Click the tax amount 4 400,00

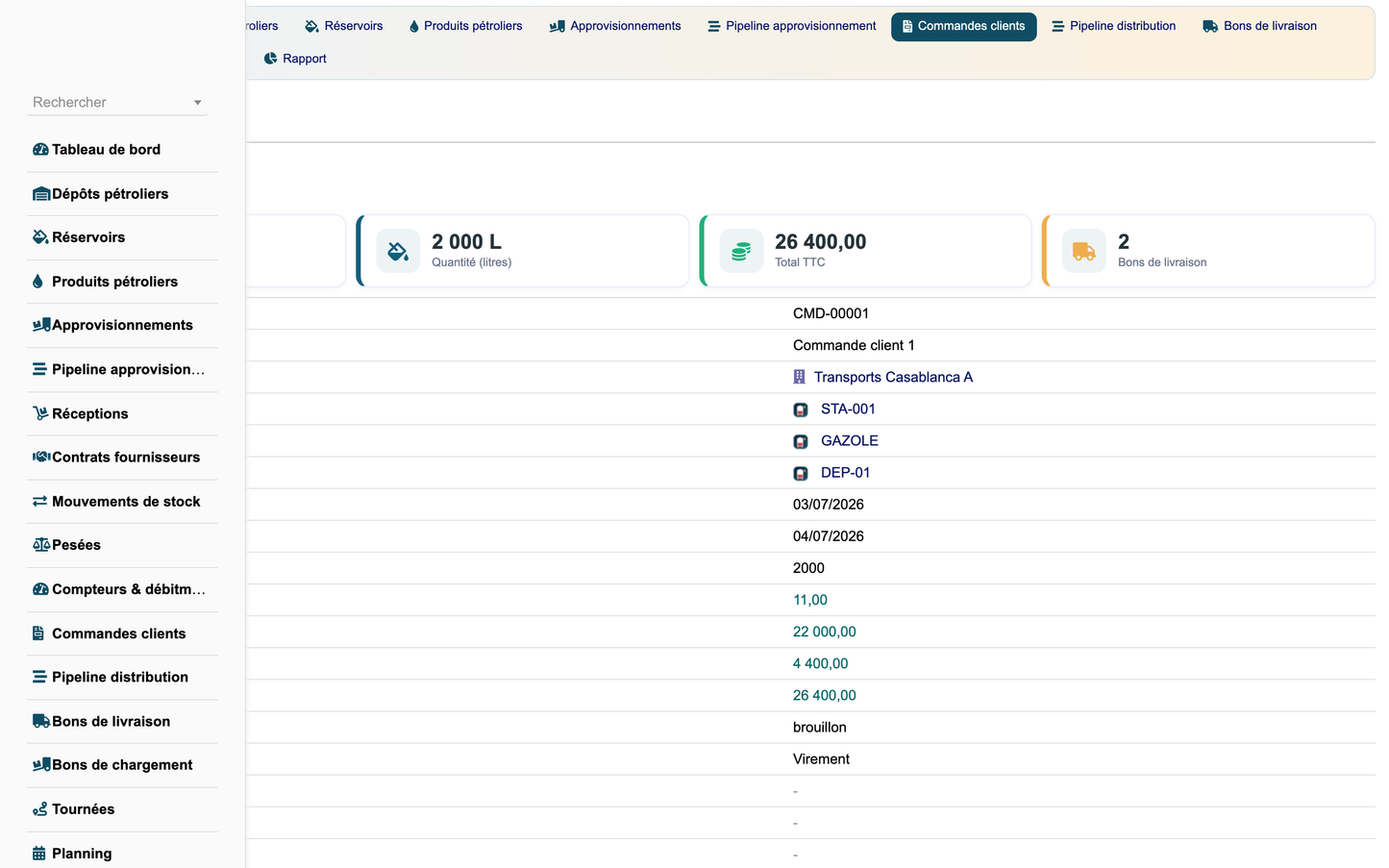(x=821, y=663)
